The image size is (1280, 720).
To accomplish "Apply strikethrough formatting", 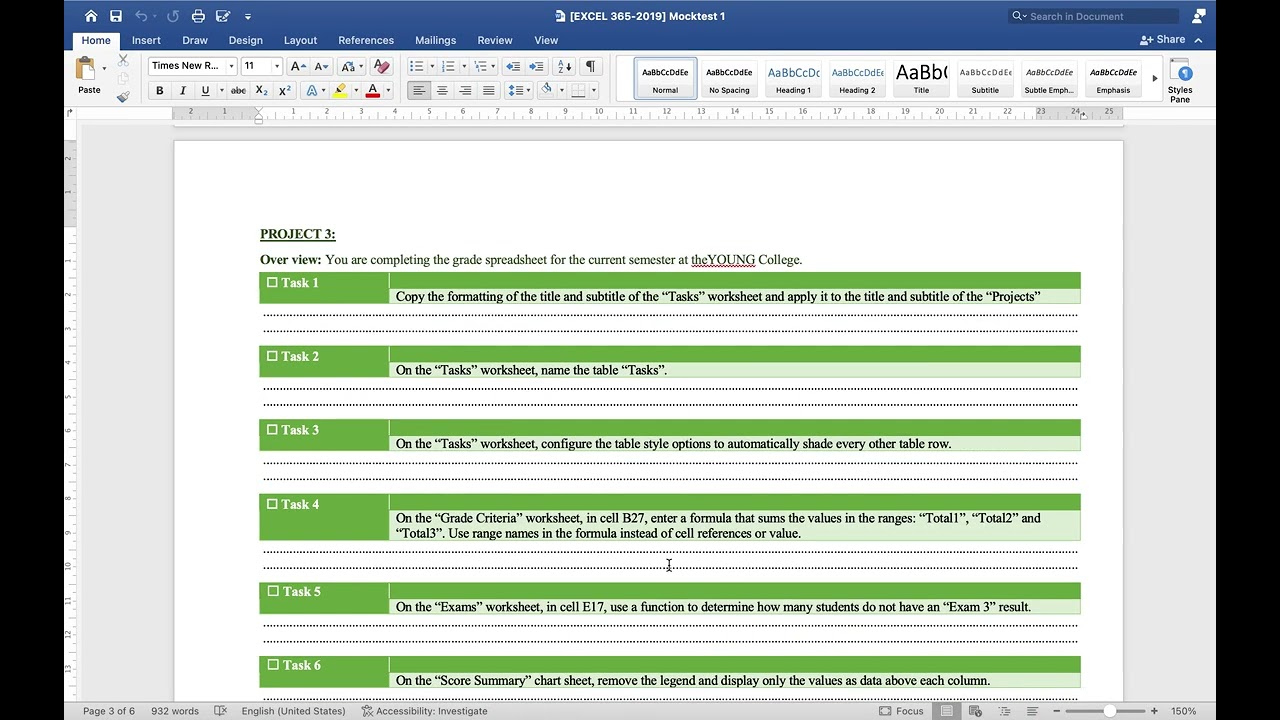I will (x=238, y=91).
